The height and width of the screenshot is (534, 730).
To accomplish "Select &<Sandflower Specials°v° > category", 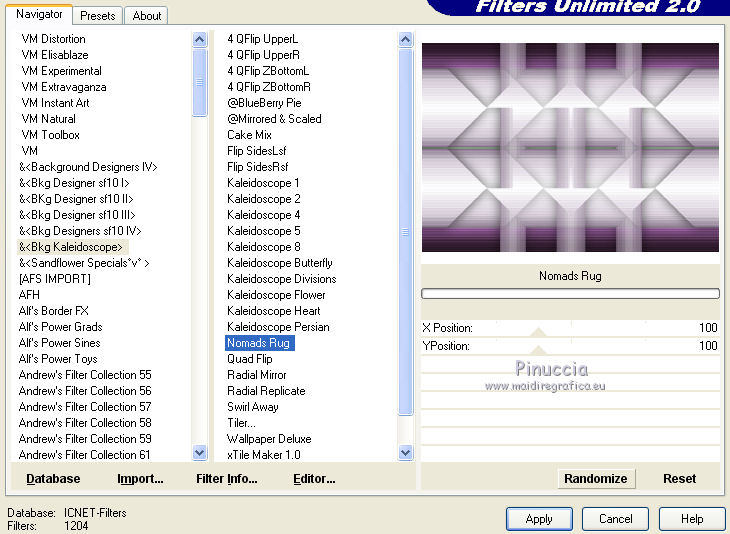I will [84, 263].
